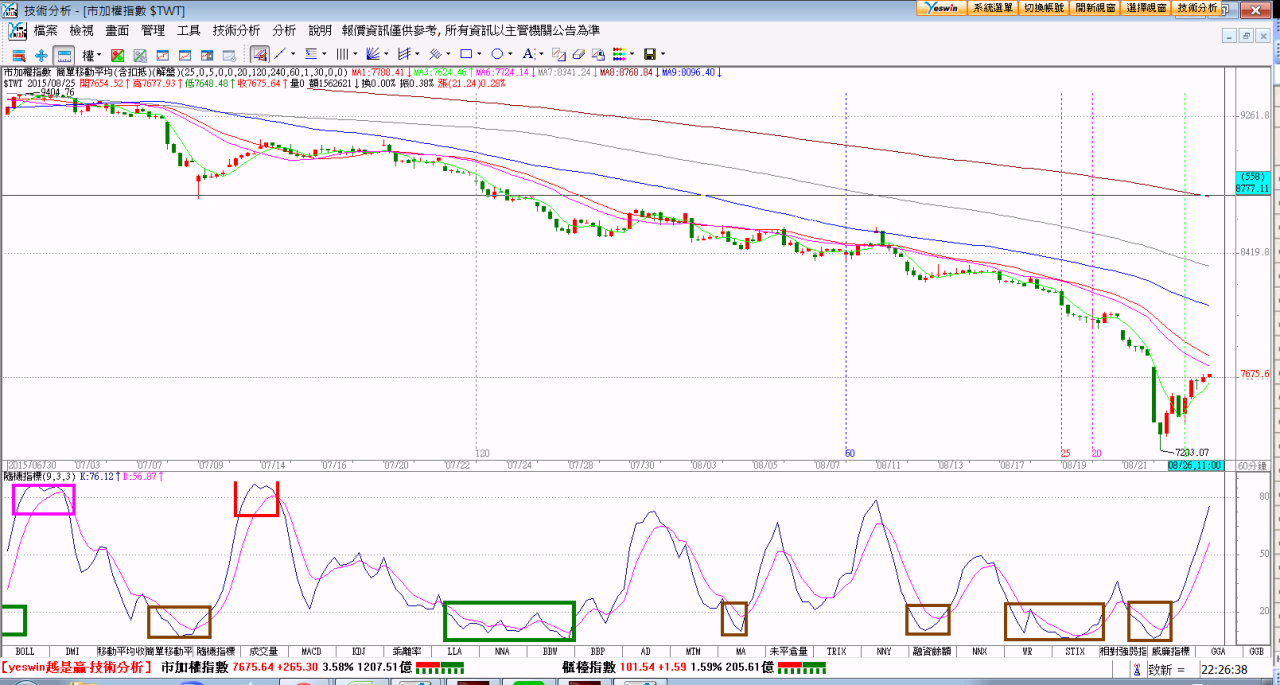Expand the text tool A dropdown arrow
This screenshot has width=1280, height=685.
(541, 54)
